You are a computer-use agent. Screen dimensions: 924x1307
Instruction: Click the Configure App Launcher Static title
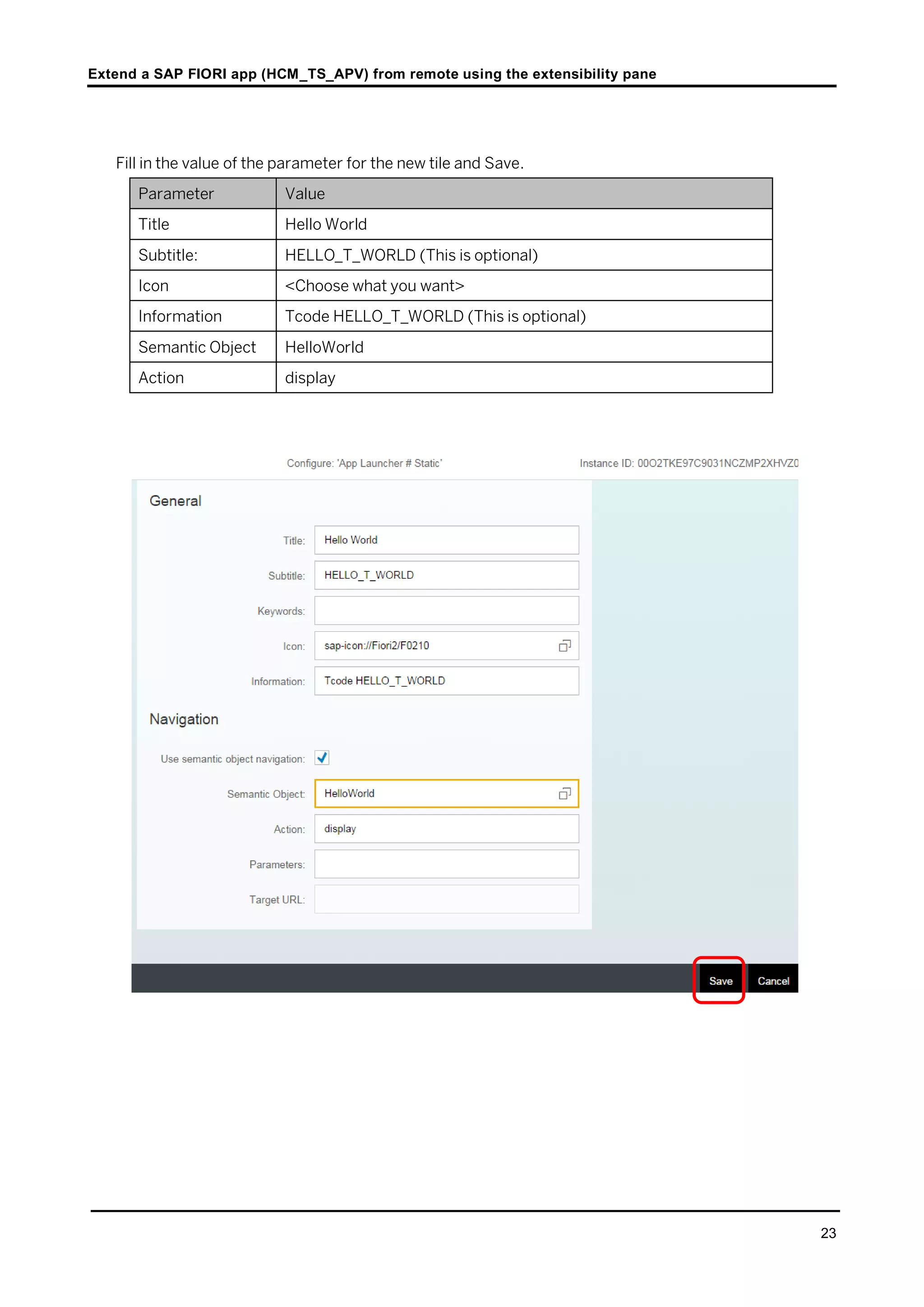click(x=364, y=463)
